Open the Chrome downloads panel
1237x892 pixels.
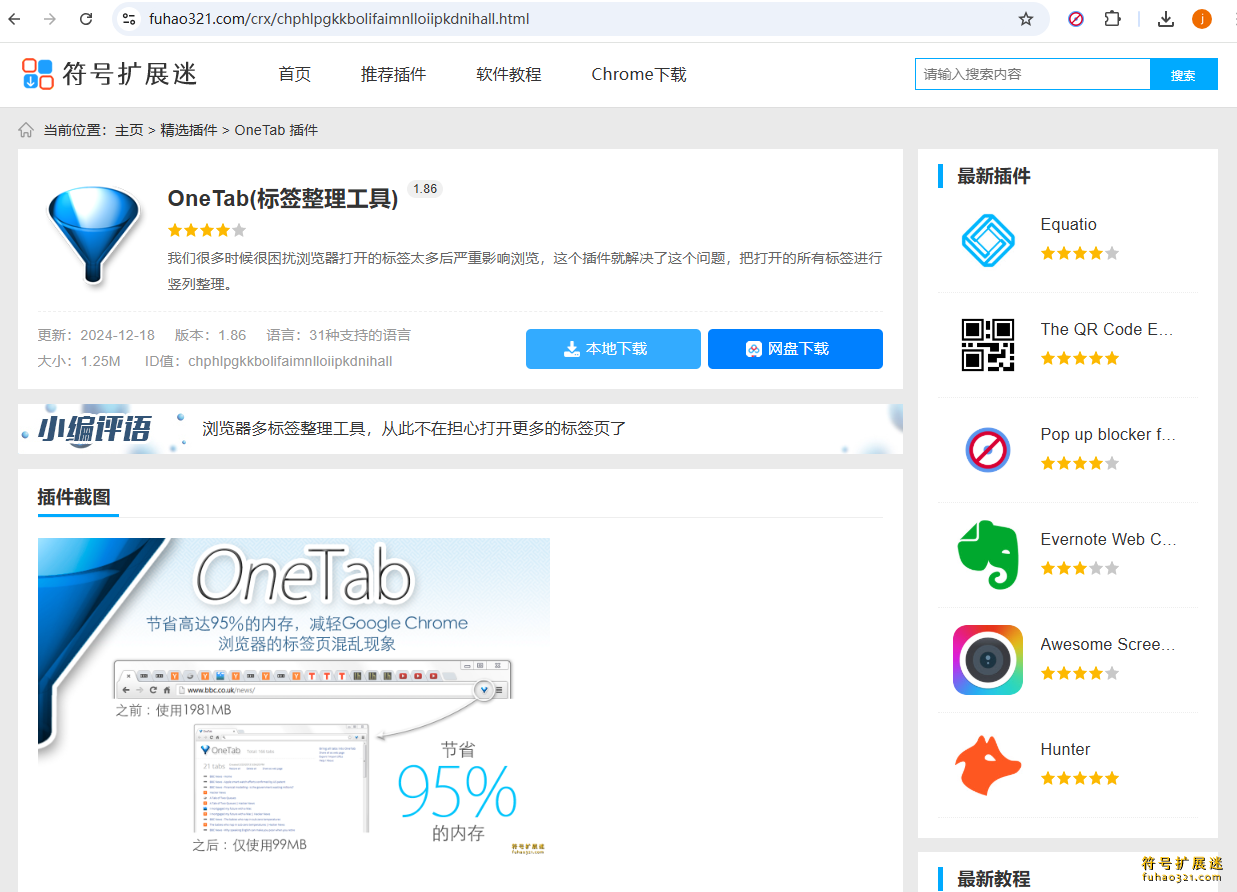pos(1166,19)
